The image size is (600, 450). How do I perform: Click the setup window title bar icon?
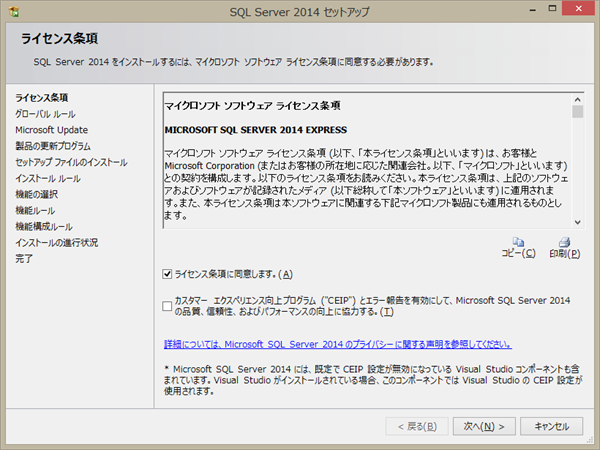pyautogui.click(x=13, y=13)
